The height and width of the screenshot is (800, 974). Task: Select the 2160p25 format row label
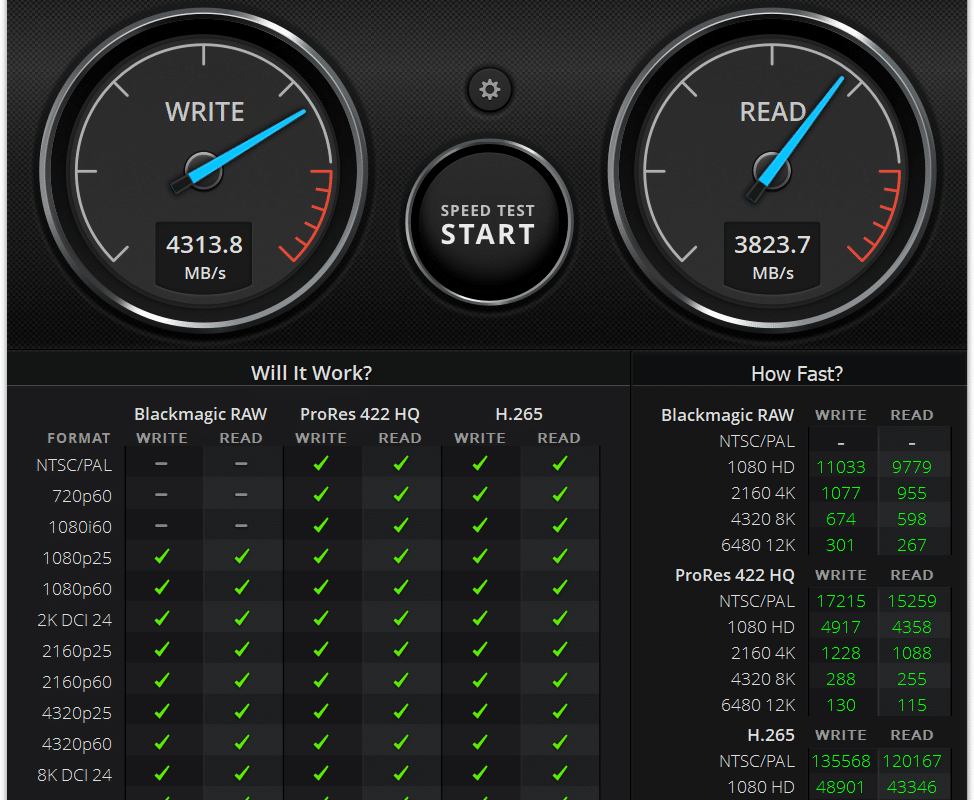tap(77, 651)
